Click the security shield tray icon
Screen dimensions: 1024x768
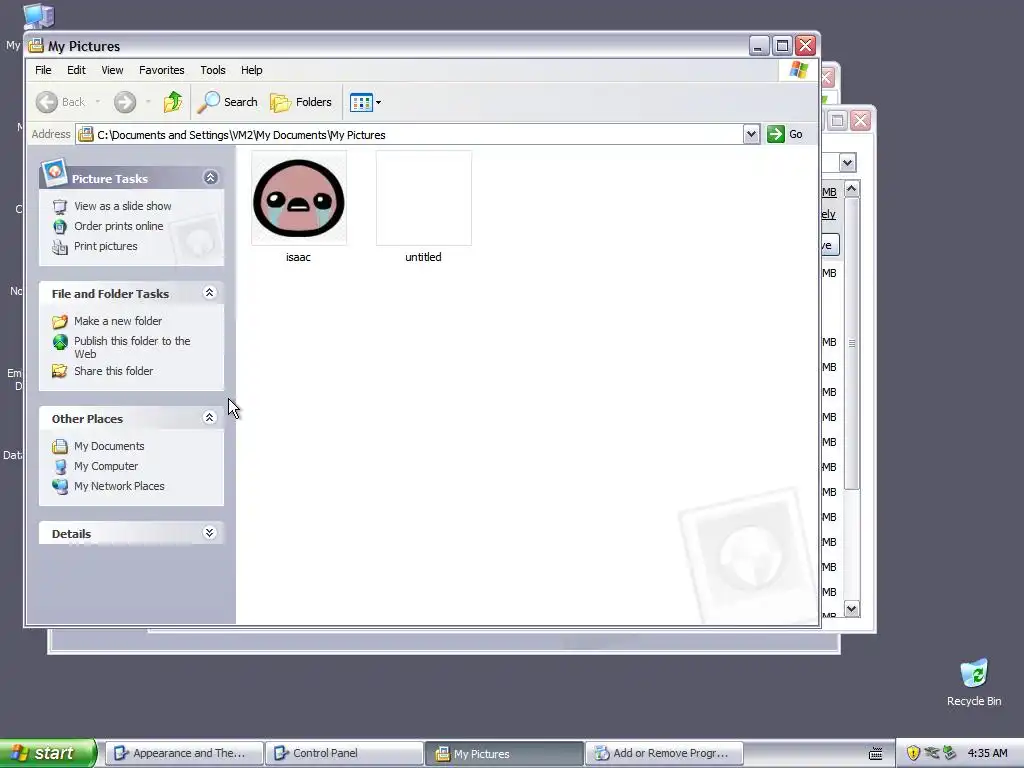[913, 753]
